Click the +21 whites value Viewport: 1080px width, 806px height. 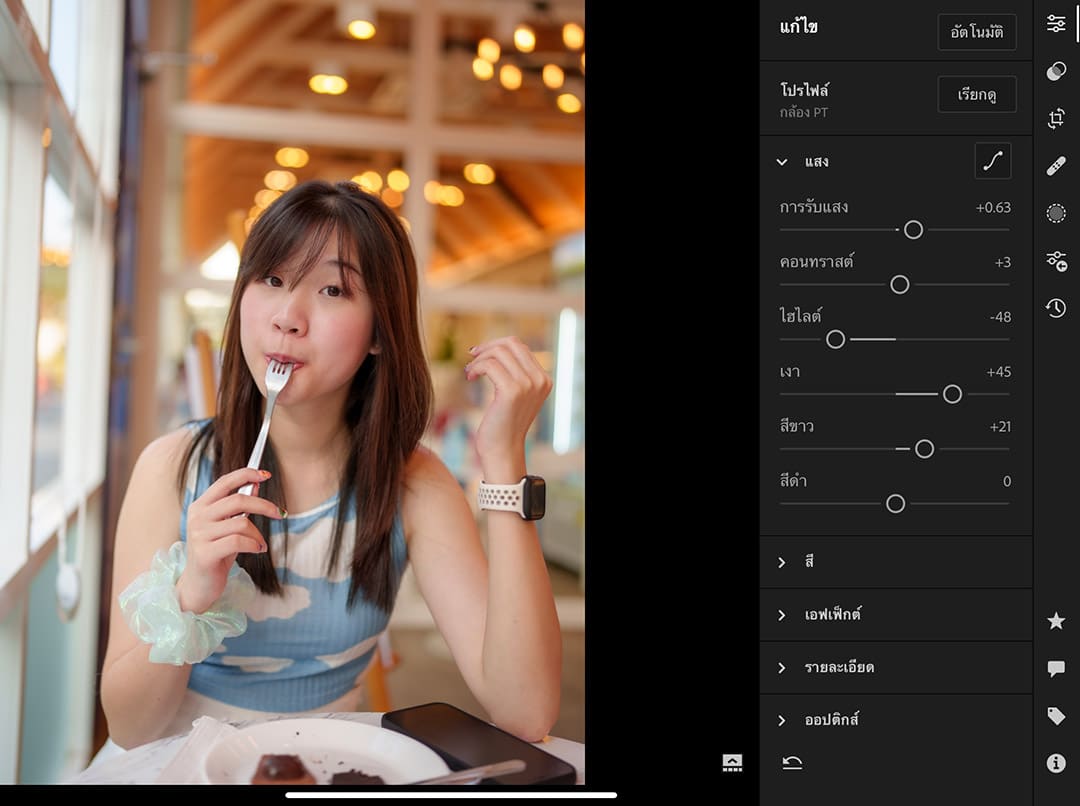tap(1000, 426)
